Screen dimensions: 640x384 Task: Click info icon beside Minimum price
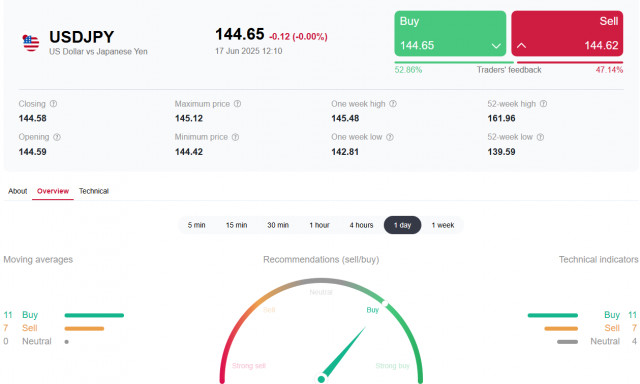(x=235, y=137)
